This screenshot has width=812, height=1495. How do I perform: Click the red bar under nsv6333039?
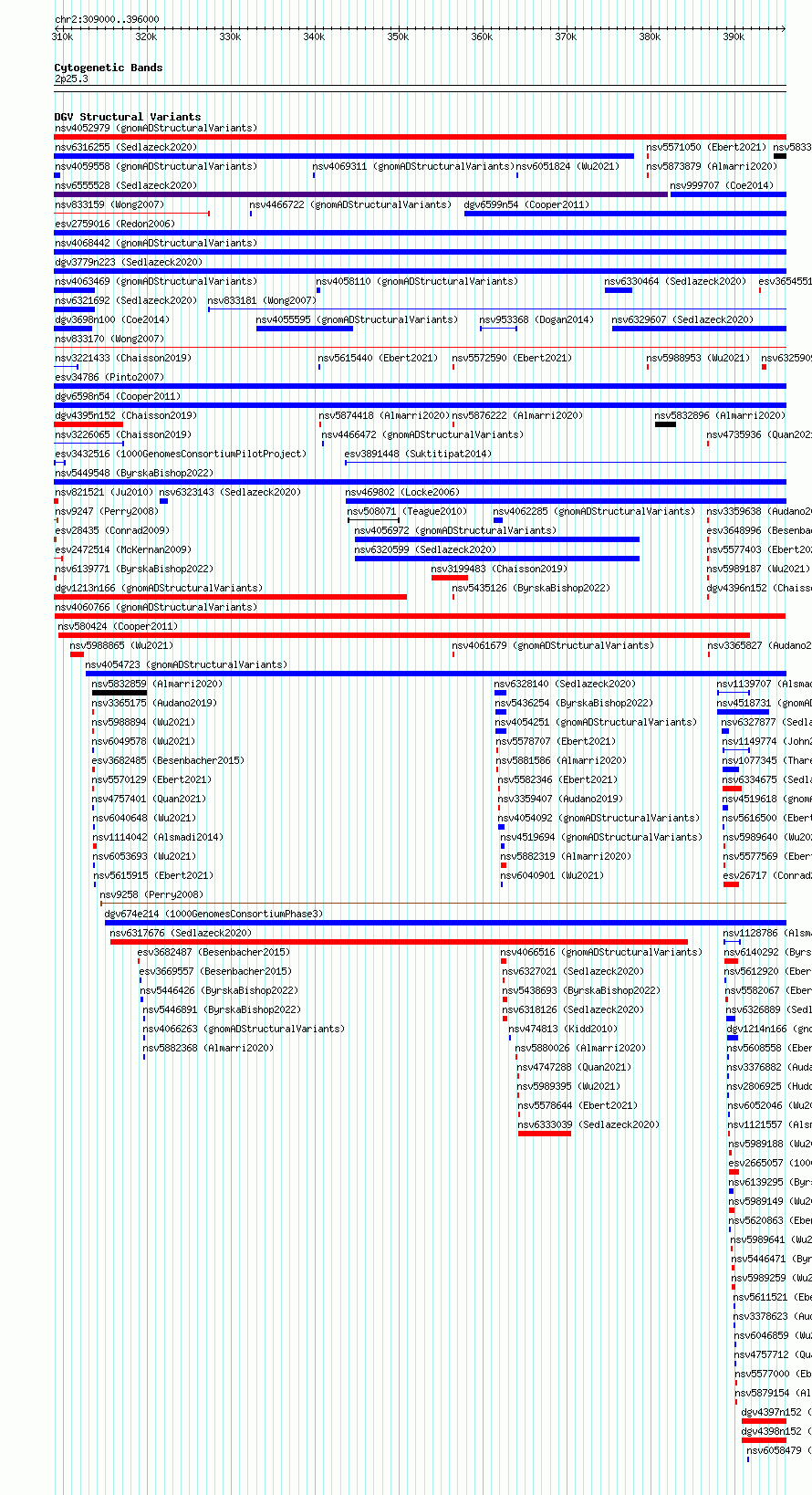[545, 1134]
